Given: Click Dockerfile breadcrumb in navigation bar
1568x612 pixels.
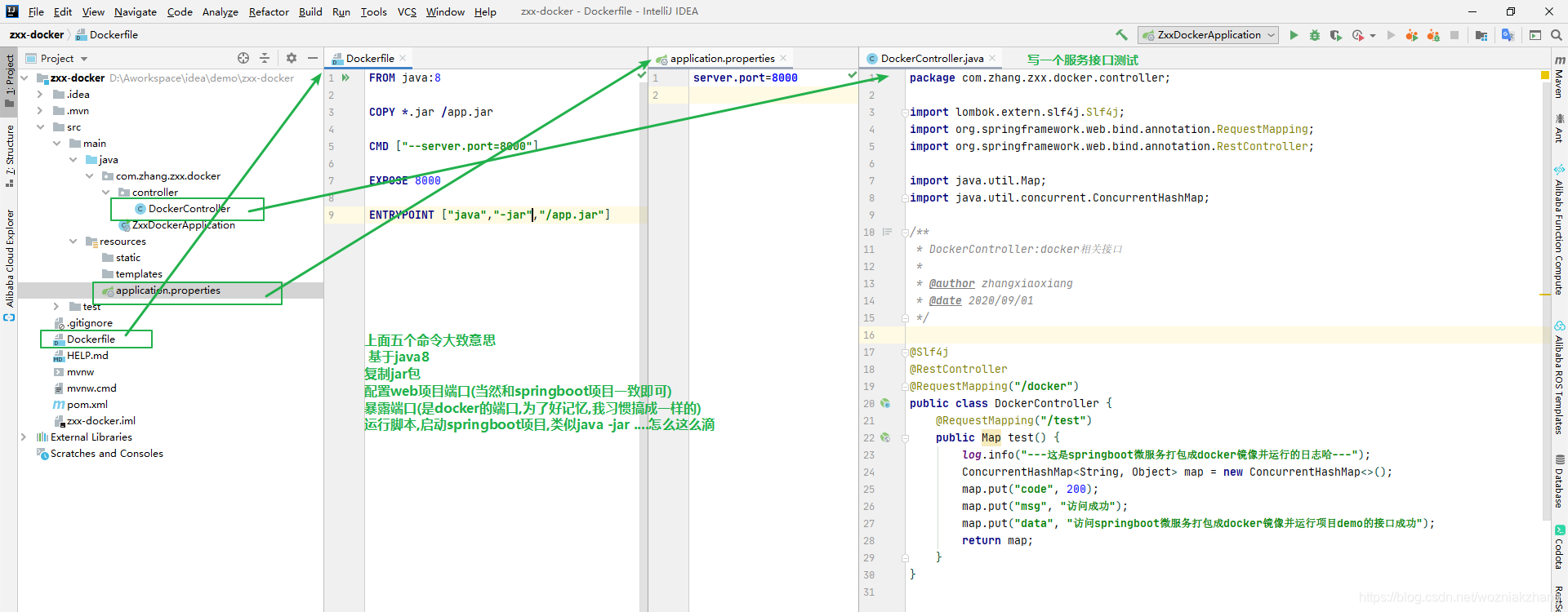Looking at the screenshot, I should (107, 34).
